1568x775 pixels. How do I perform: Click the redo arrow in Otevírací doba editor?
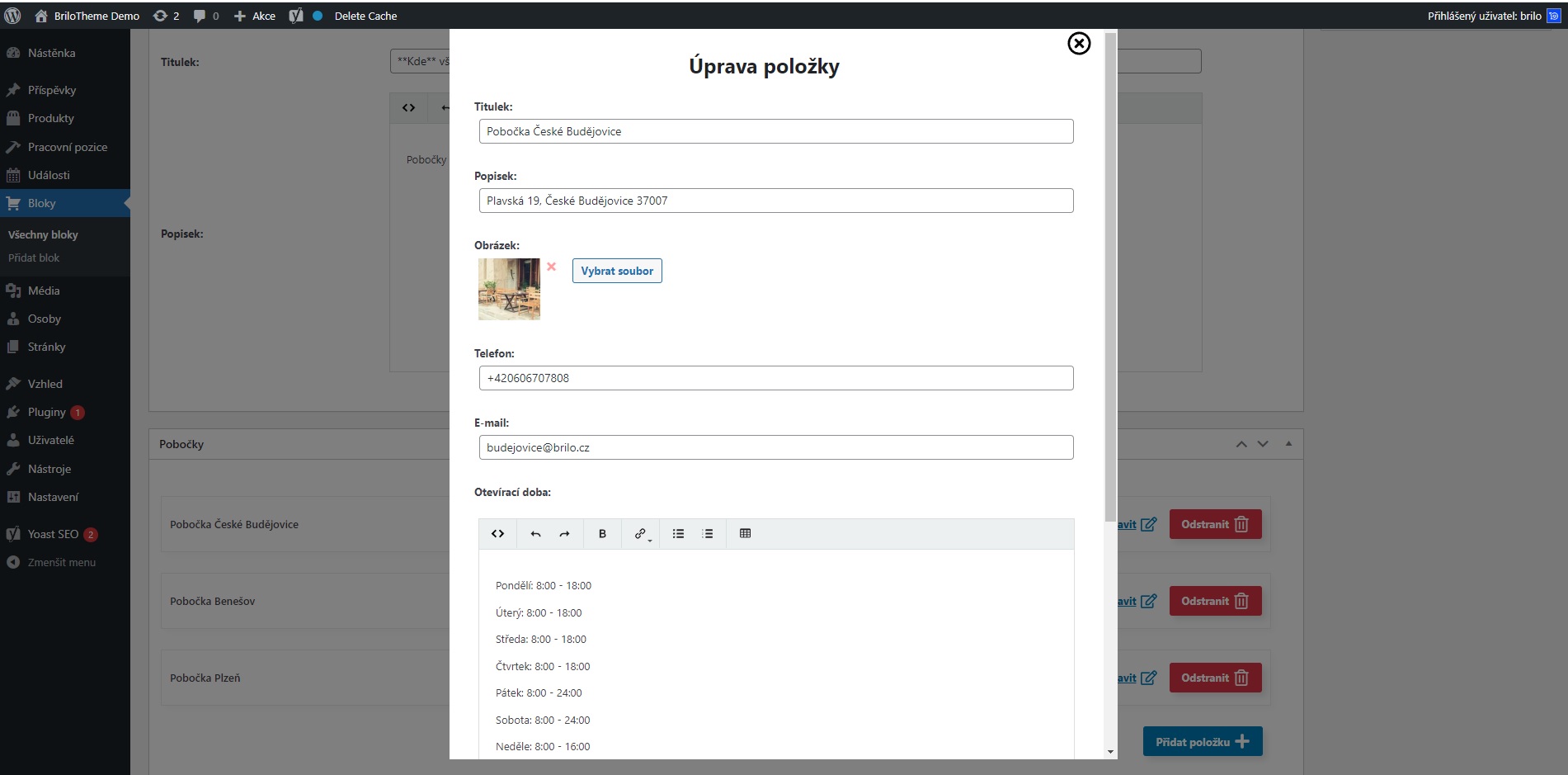coord(564,534)
